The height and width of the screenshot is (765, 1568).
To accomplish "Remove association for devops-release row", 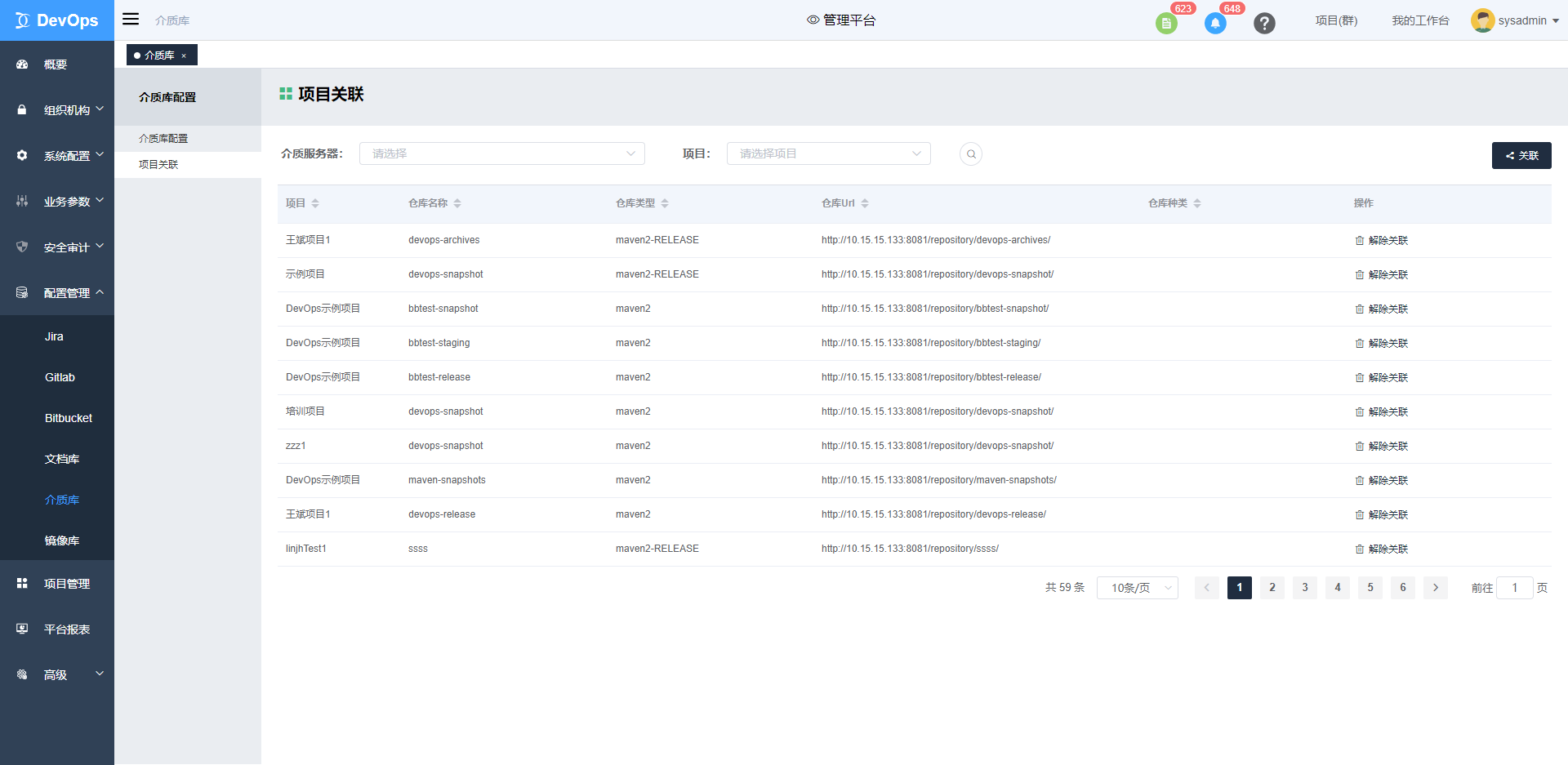I will pyautogui.click(x=1382, y=515).
